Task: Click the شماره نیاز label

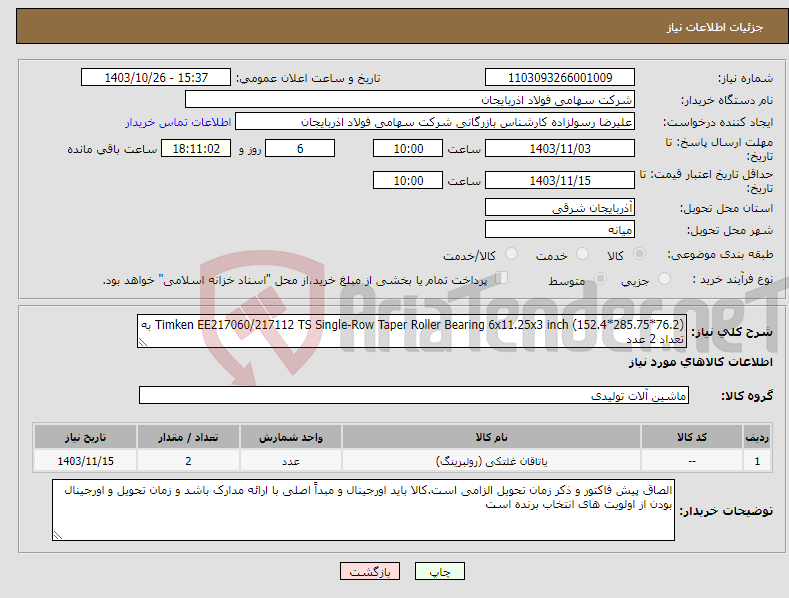Action: click(745, 79)
